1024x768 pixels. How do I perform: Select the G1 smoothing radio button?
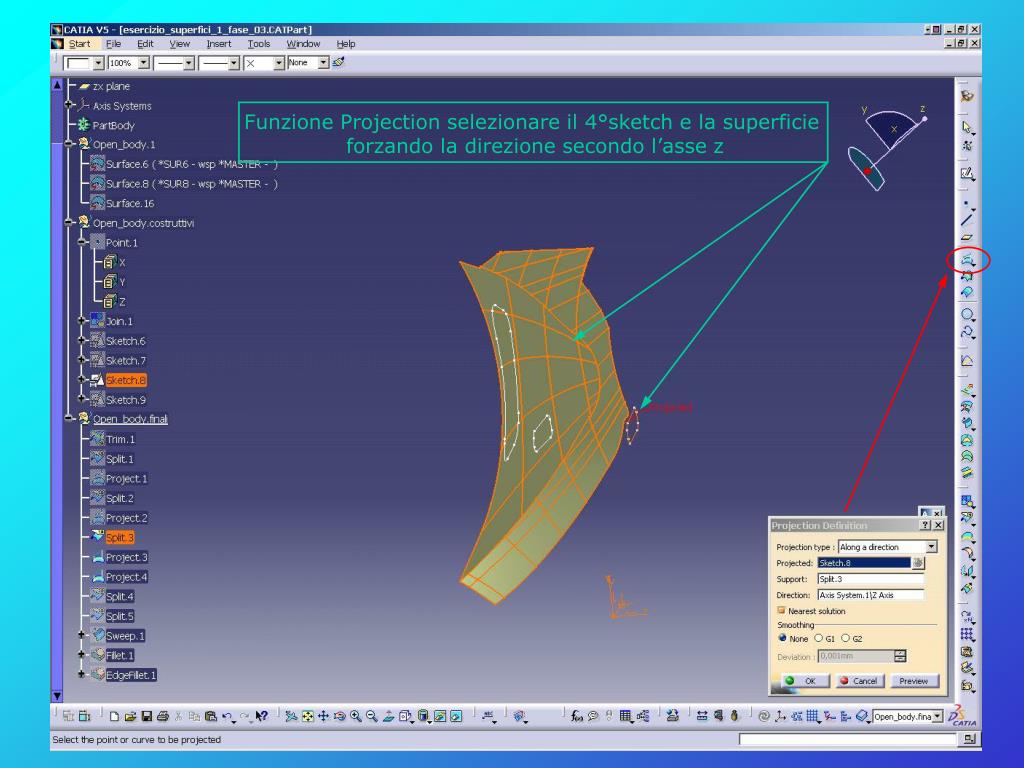point(818,638)
